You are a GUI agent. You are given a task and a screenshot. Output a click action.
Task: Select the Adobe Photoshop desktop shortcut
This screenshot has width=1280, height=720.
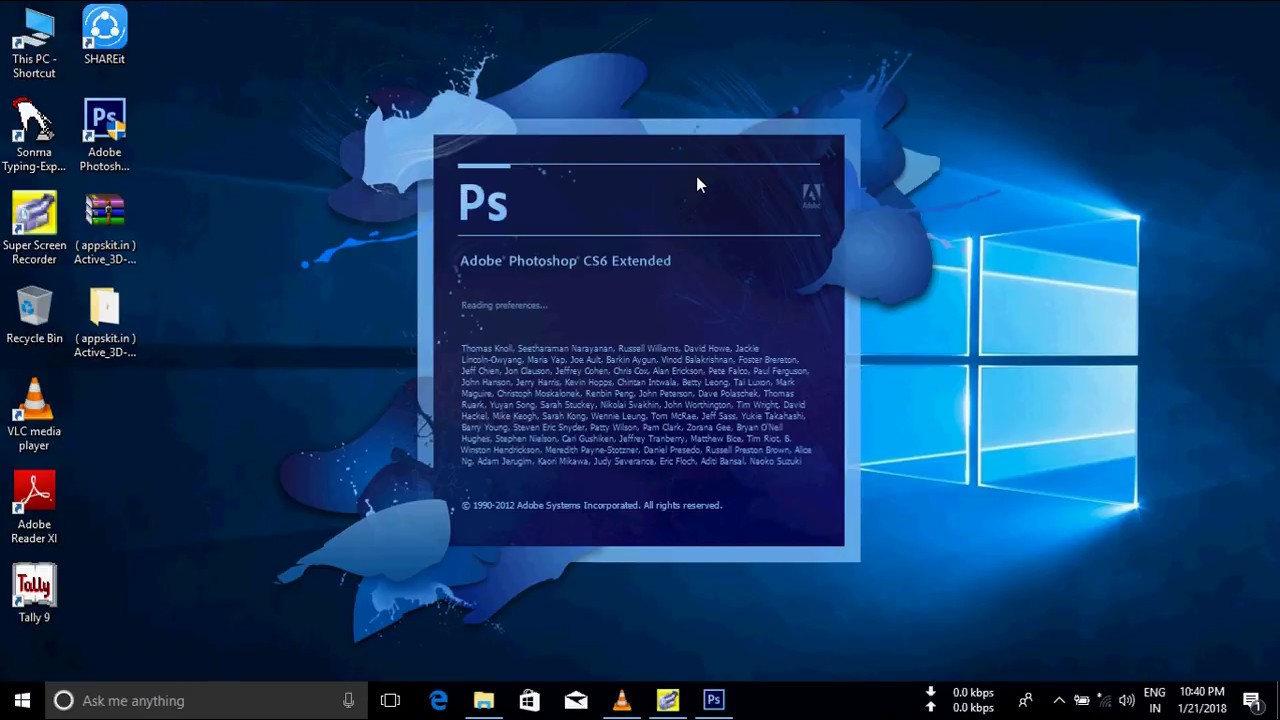(x=105, y=136)
